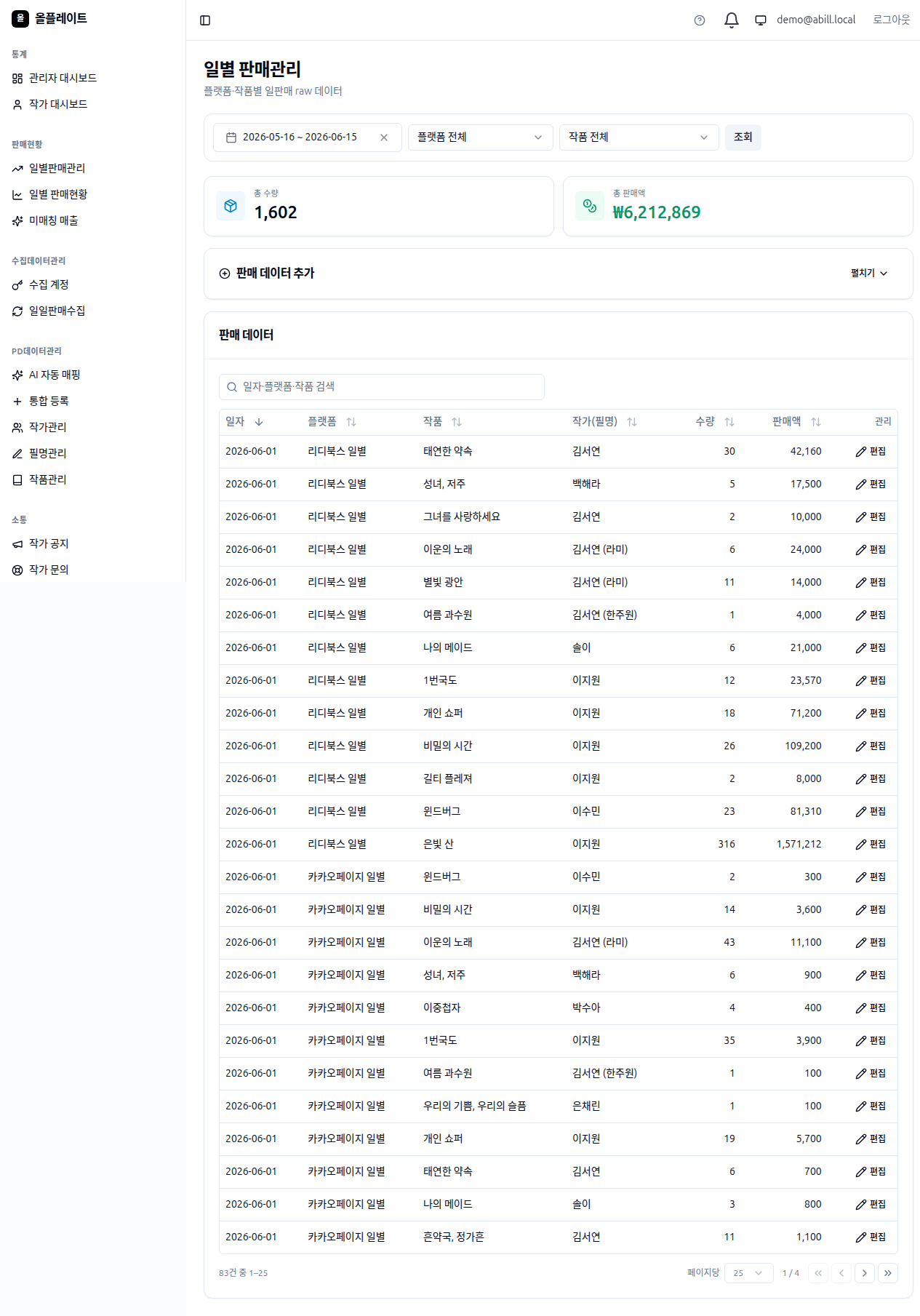Toggle the sidebar collapse icon
This screenshot has height=1316, width=920.
point(205,20)
